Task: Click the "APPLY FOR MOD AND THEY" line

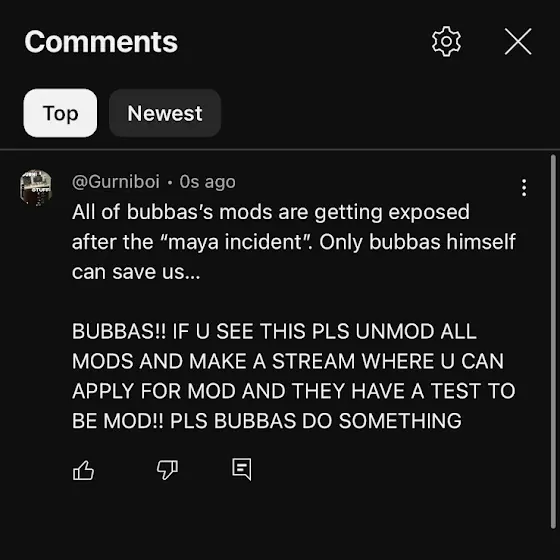Action: (294, 391)
